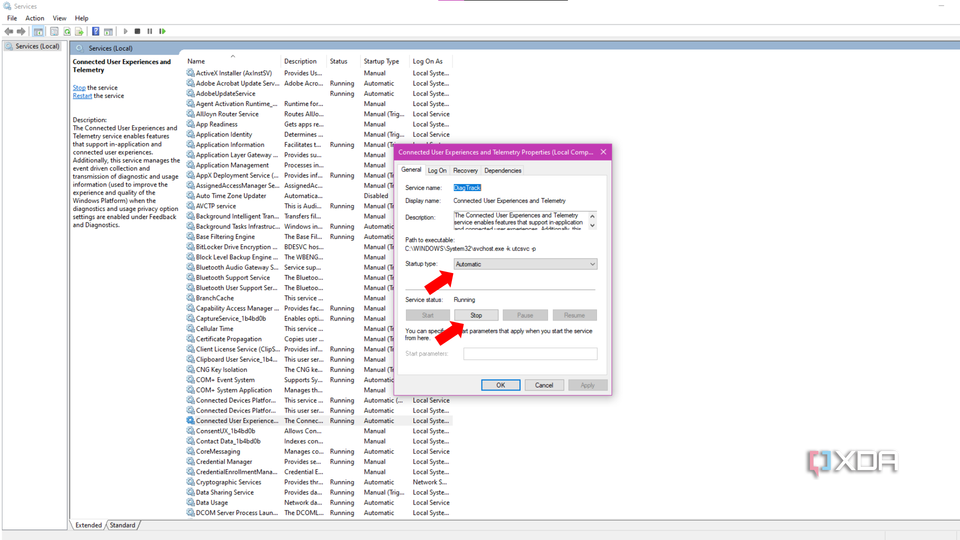Switch to the Dependencies tab

point(503,170)
